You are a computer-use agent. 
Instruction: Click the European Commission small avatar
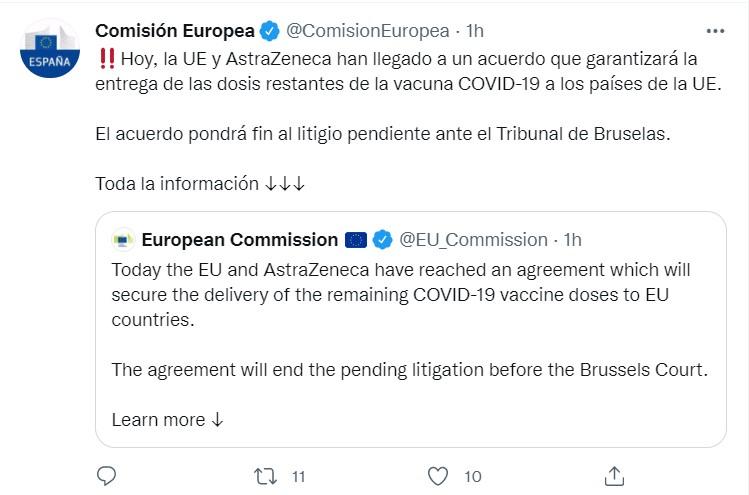123,240
